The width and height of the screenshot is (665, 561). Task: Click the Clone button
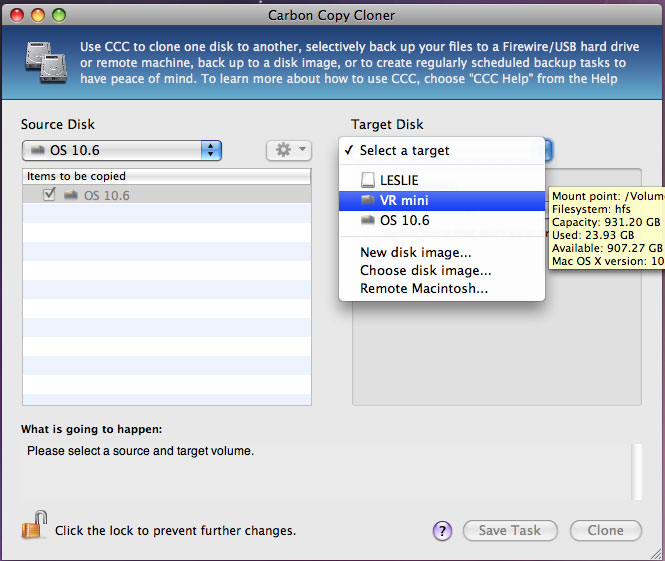(605, 530)
